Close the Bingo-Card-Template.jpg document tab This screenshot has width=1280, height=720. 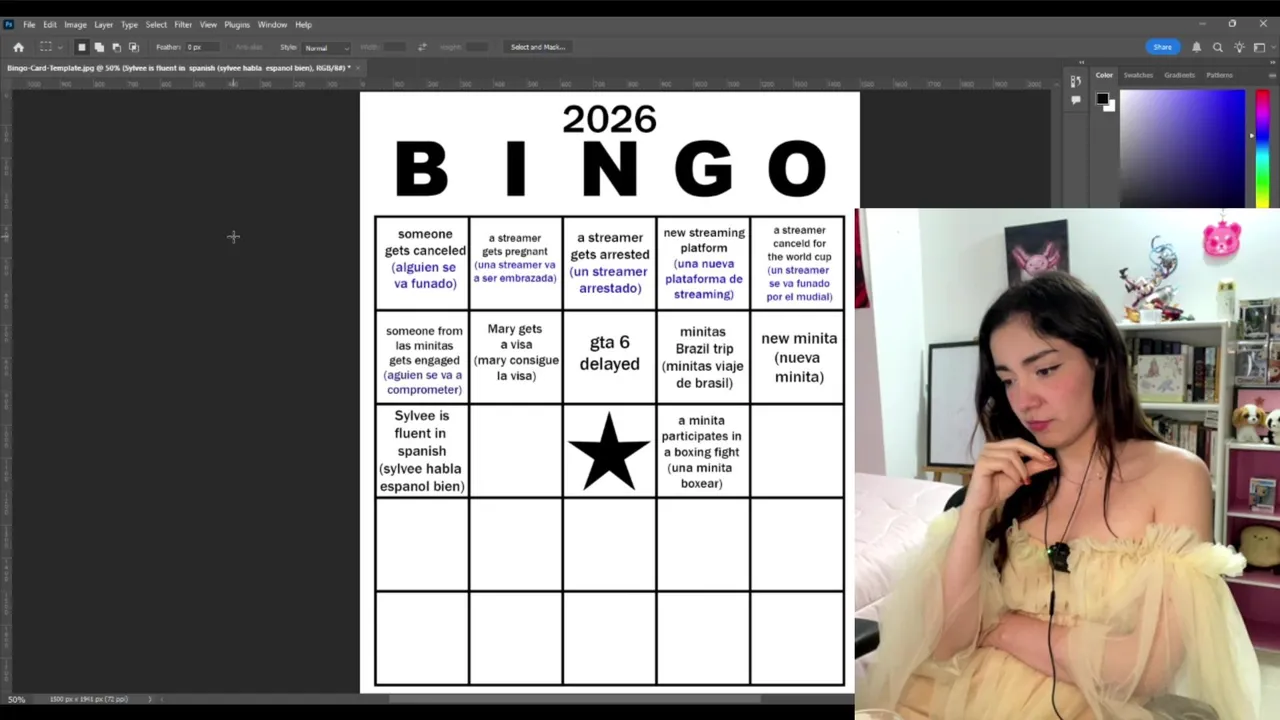click(x=359, y=68)
